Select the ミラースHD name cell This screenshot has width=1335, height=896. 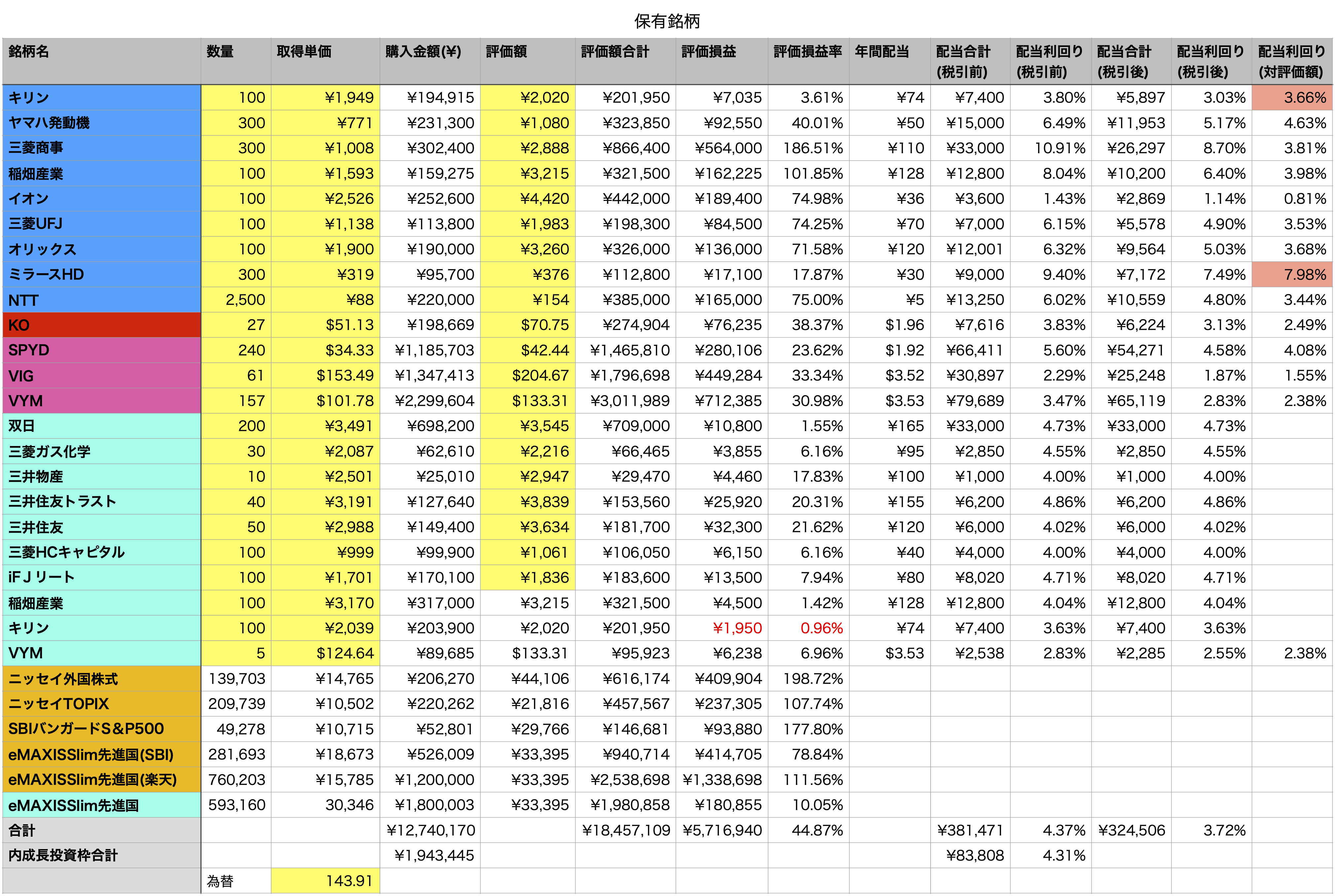coord(102,275)
